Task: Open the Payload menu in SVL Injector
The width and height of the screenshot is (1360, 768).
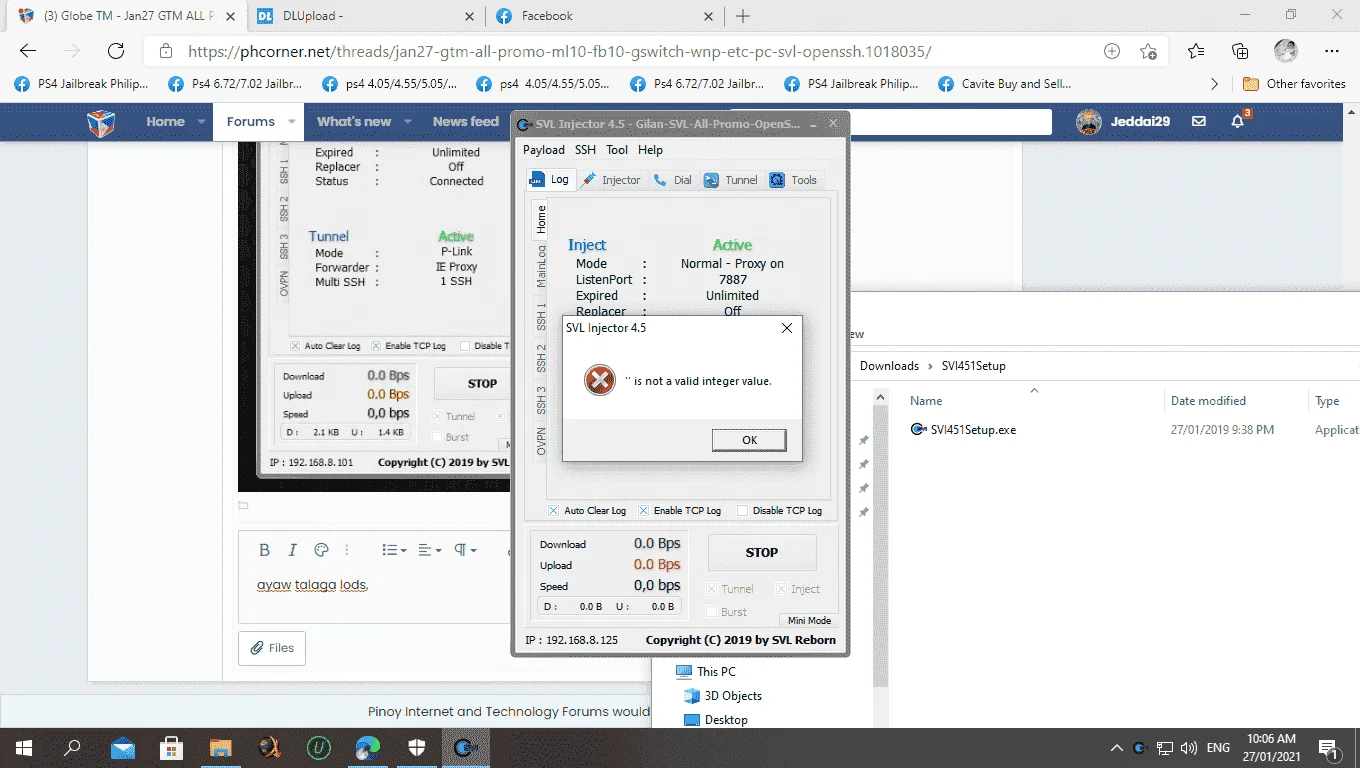Action: point(544,150)
